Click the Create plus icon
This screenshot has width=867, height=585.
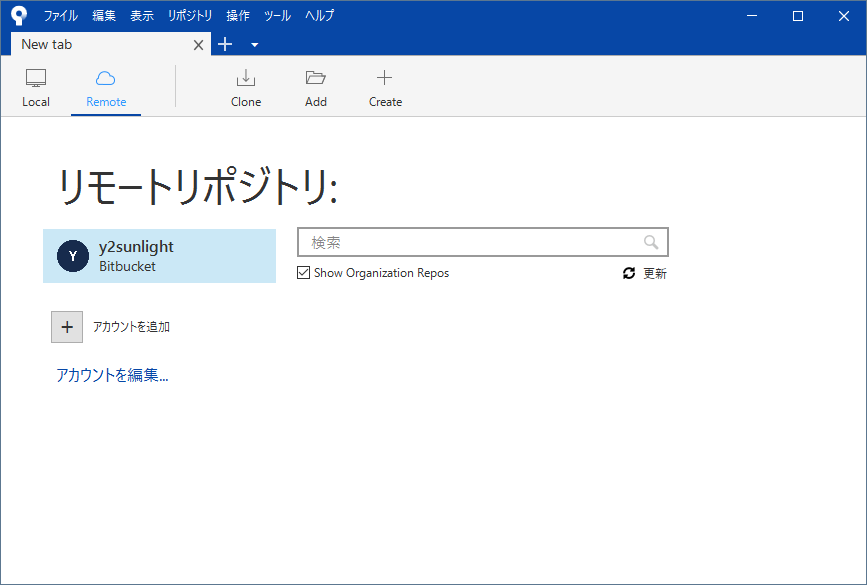(385, 78)
